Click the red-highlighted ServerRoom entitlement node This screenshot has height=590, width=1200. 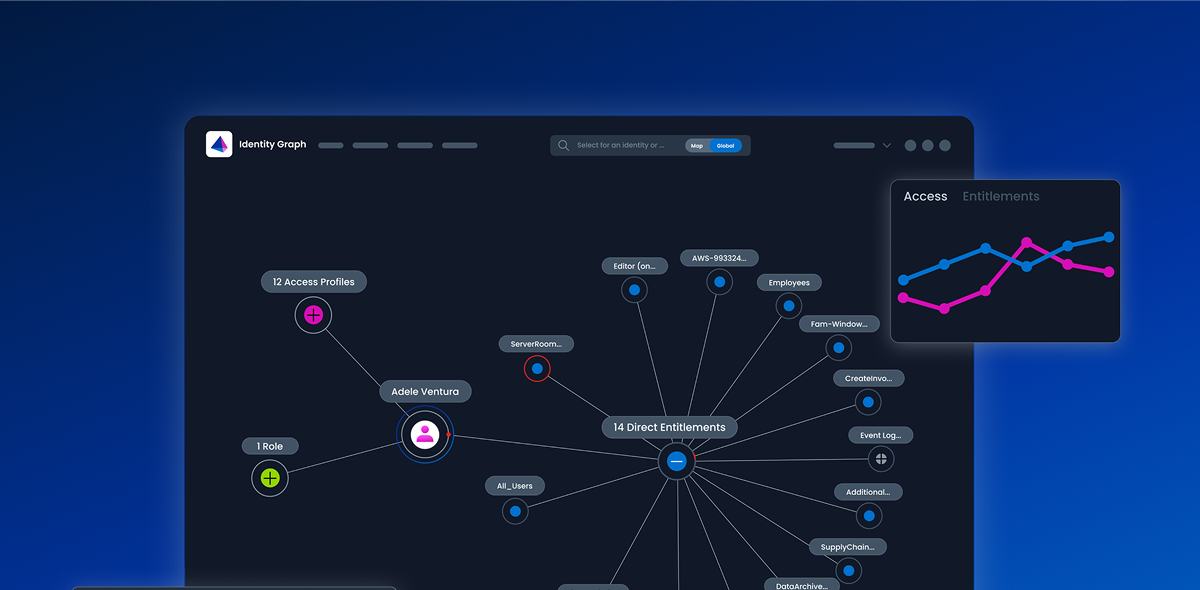pyautogui.click(x=537, y=368)
